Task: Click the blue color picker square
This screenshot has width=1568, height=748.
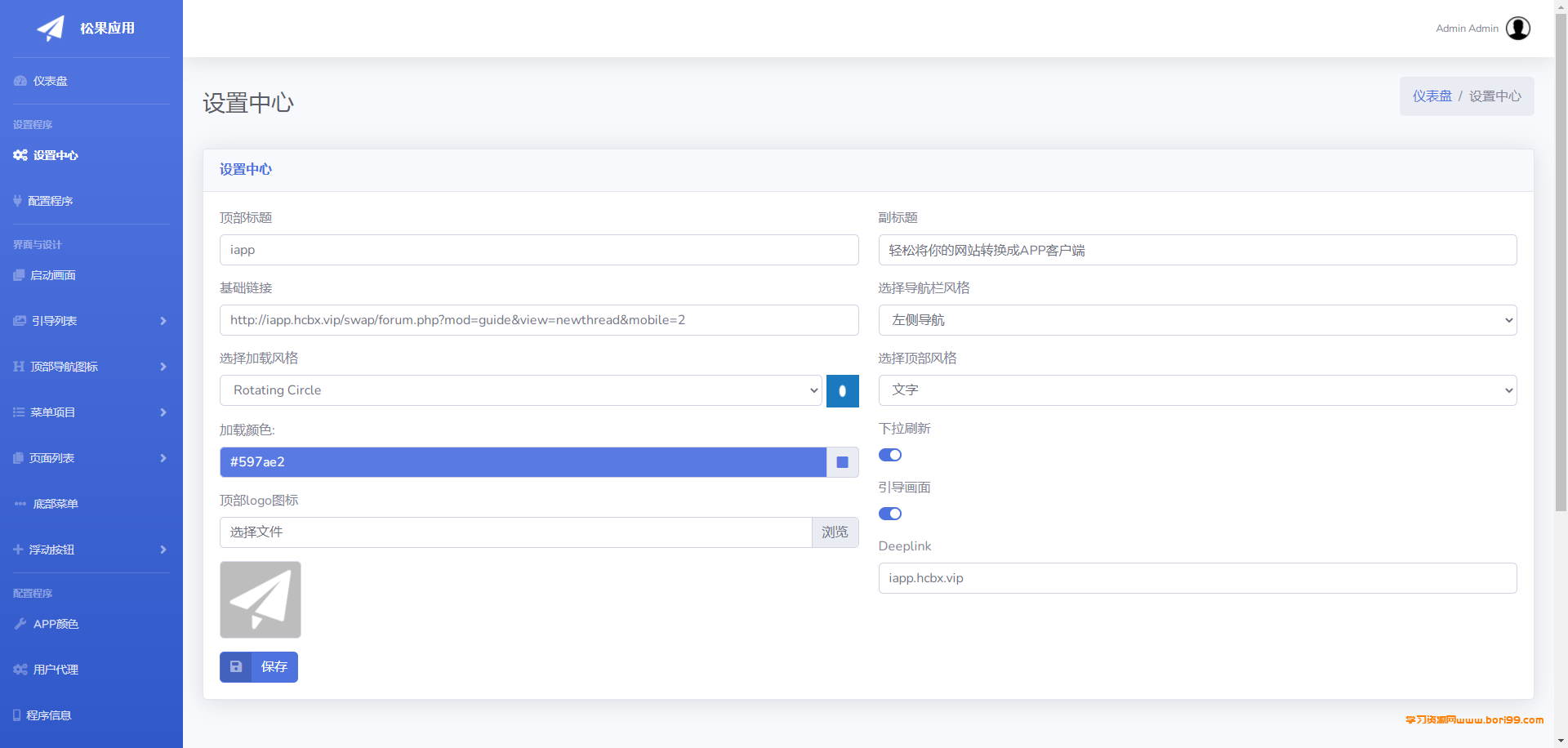Action: click(x=843, y=462)
